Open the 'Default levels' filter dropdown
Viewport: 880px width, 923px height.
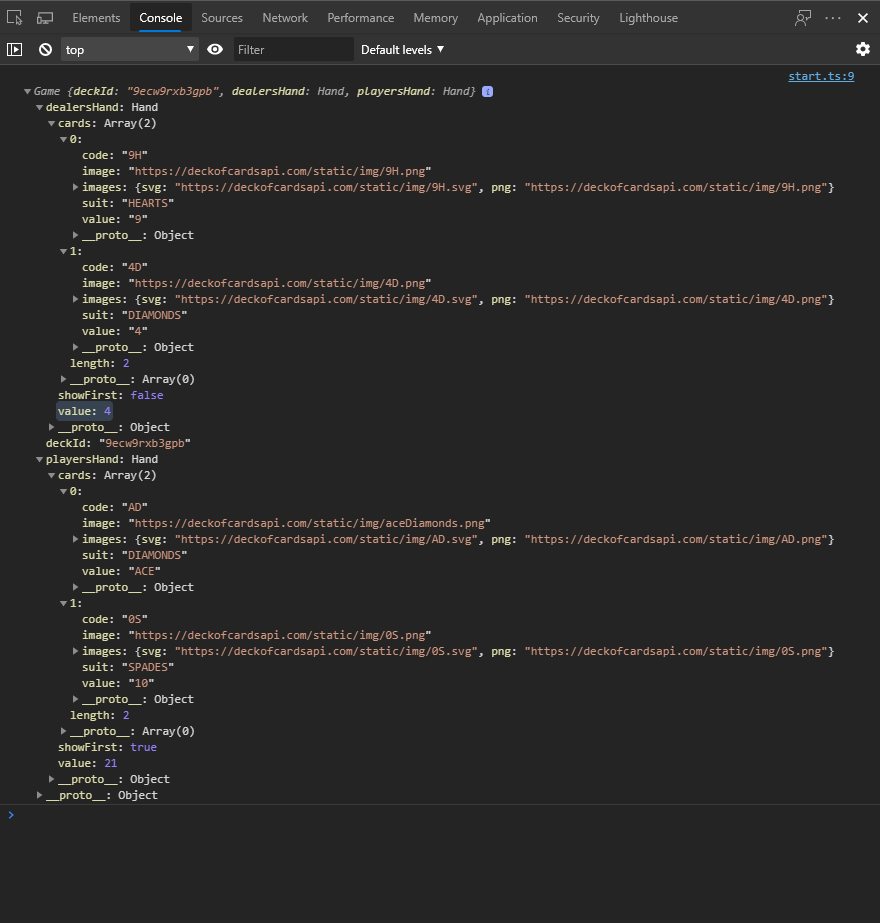(x=402, y=49)
